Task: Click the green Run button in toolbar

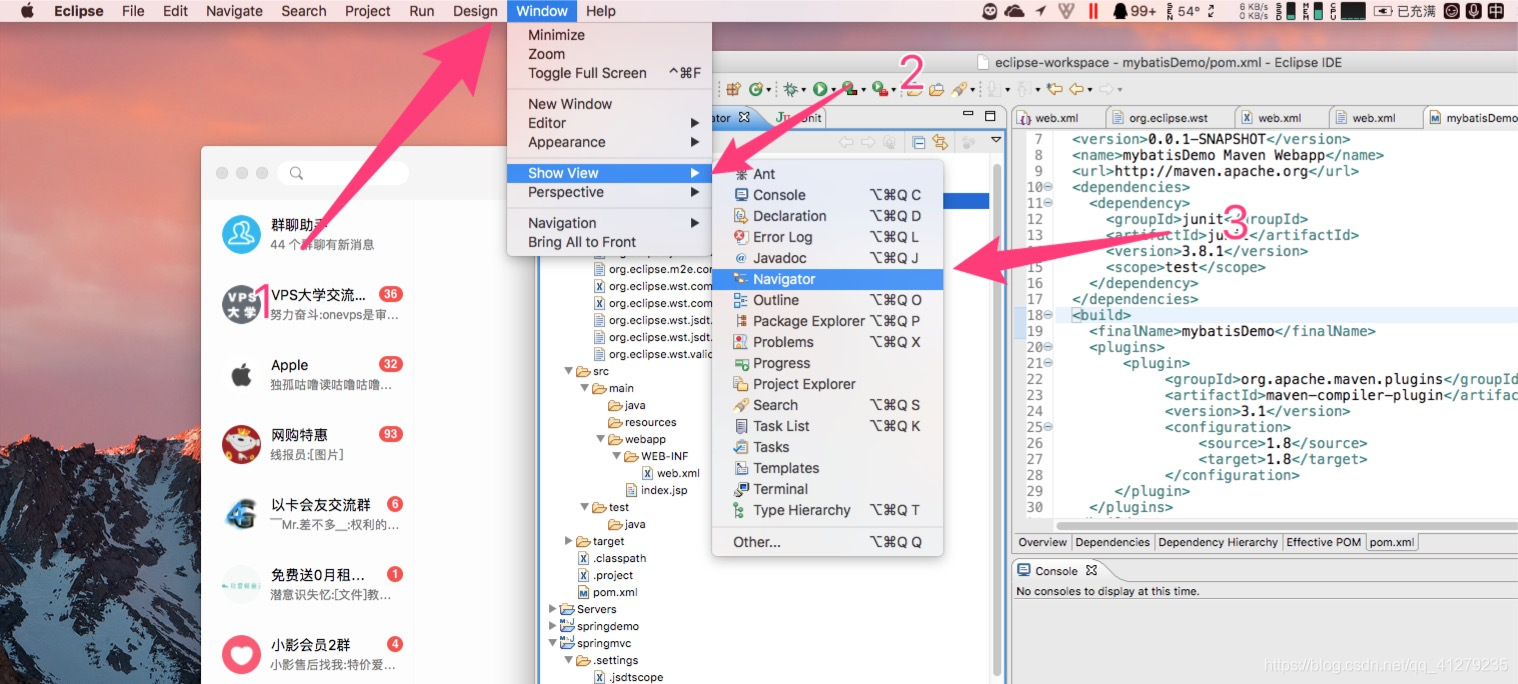Action: coord(820,89)
